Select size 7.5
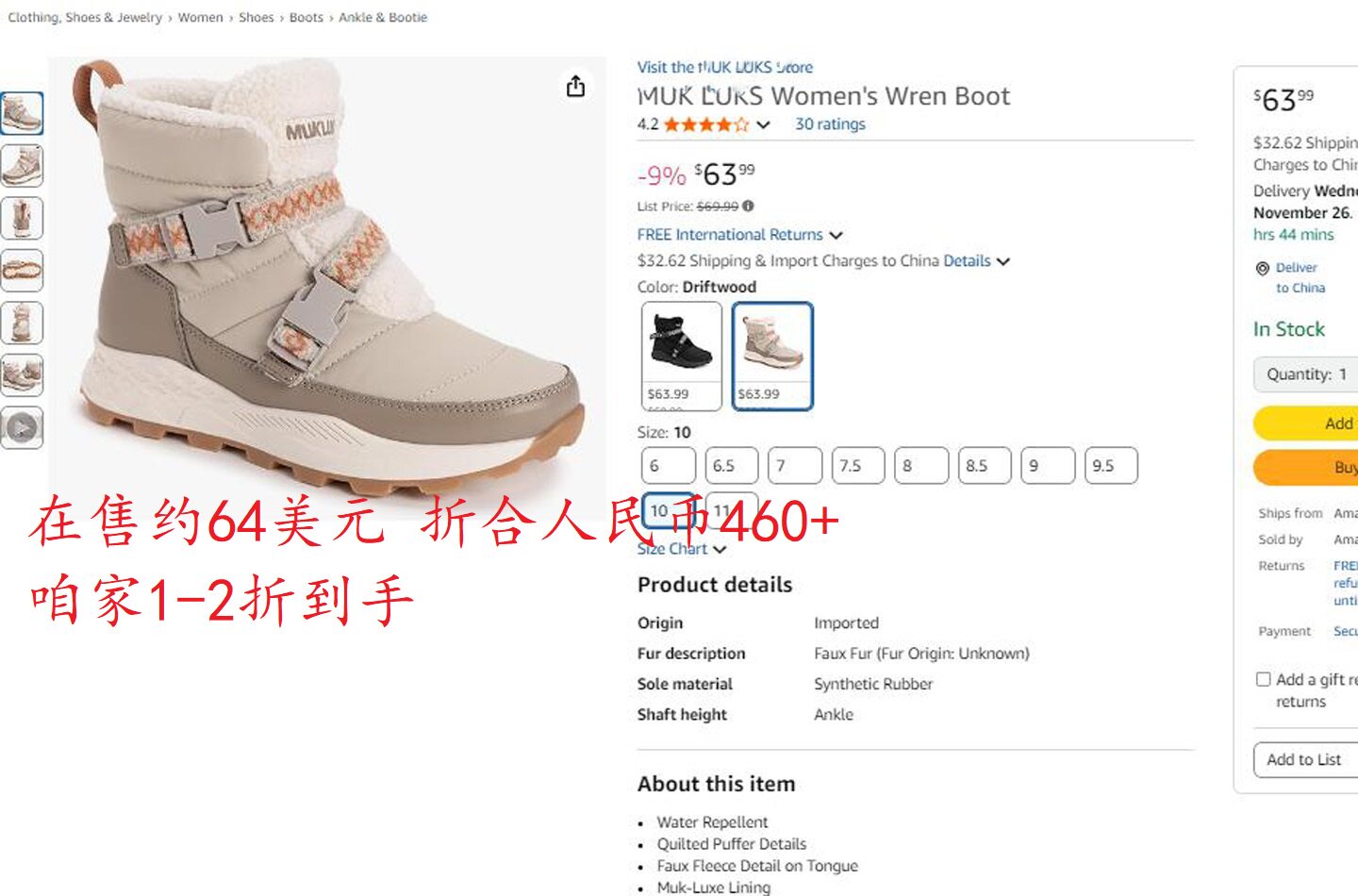The height and width of the screenshot is (896, 1358). pyautogui.click(x=858, y=466)
